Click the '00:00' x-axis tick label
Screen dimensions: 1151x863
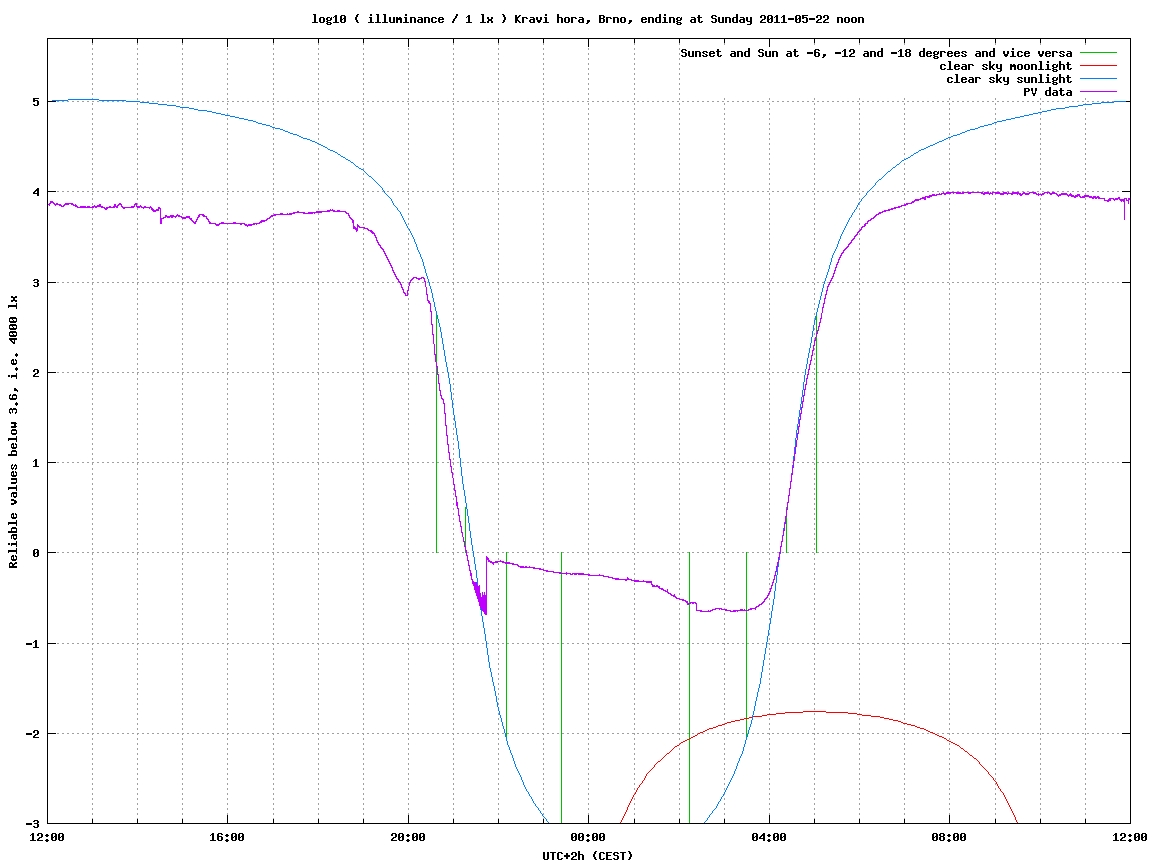tap(589, 837)
